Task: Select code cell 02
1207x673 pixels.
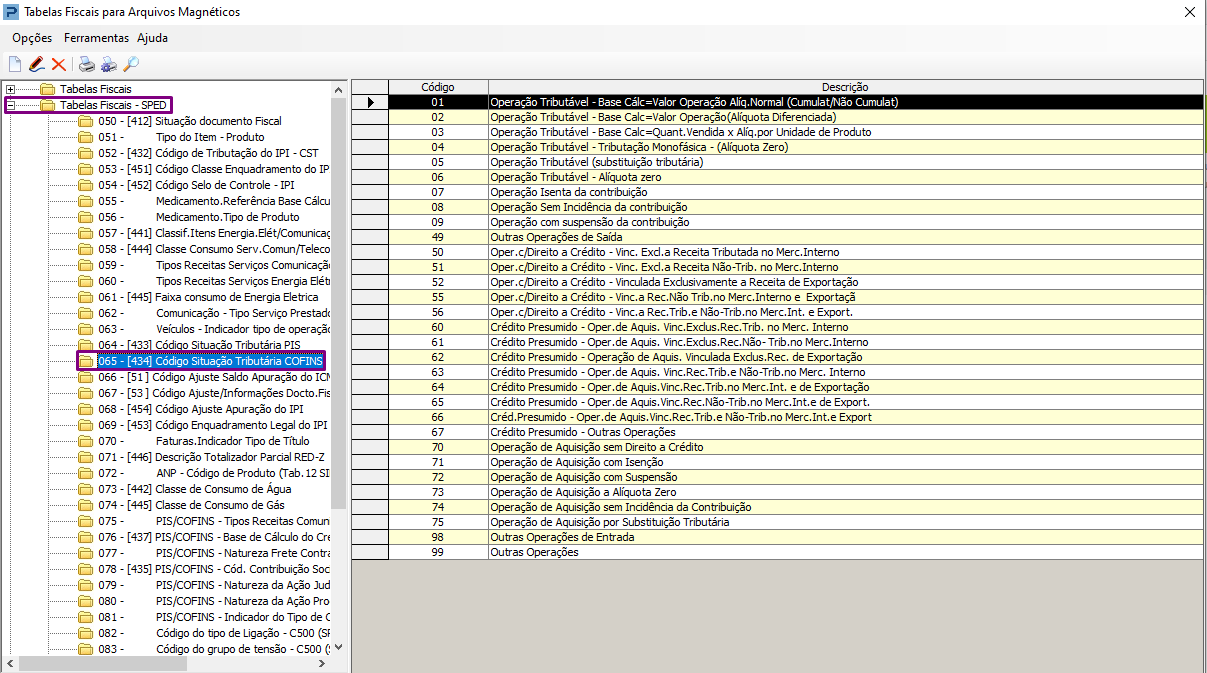Action: (x=438, y=117)
